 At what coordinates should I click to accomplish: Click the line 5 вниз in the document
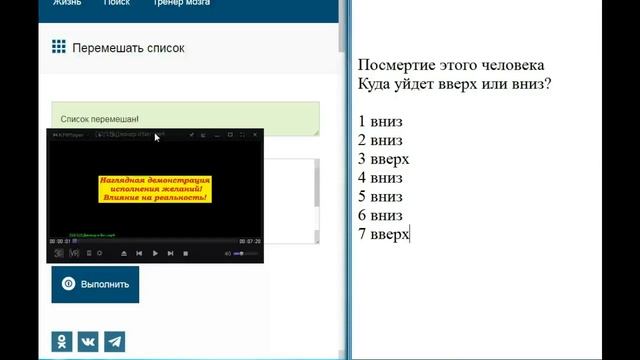click(380, 197)
